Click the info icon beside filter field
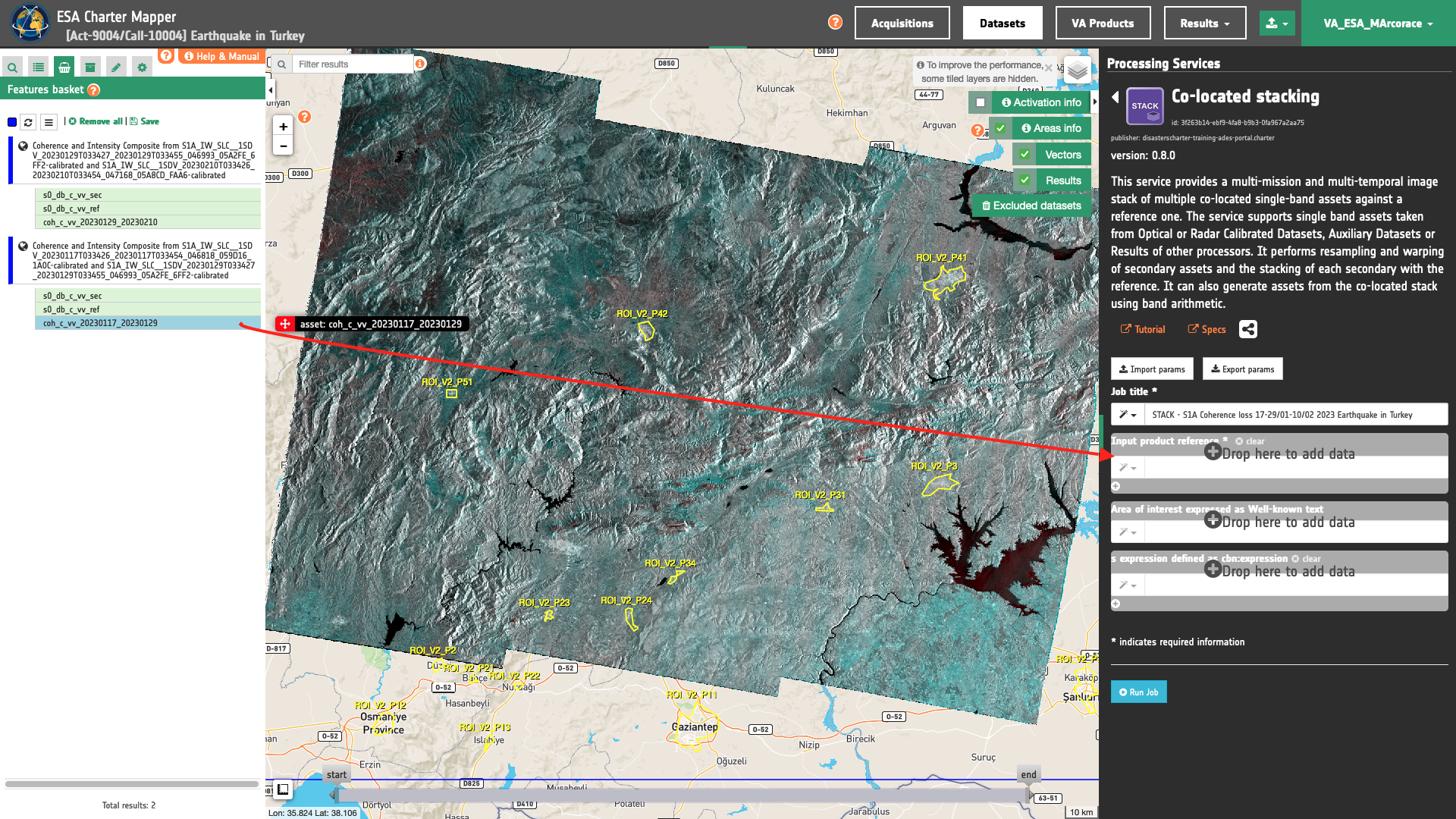 click(420, 64)
